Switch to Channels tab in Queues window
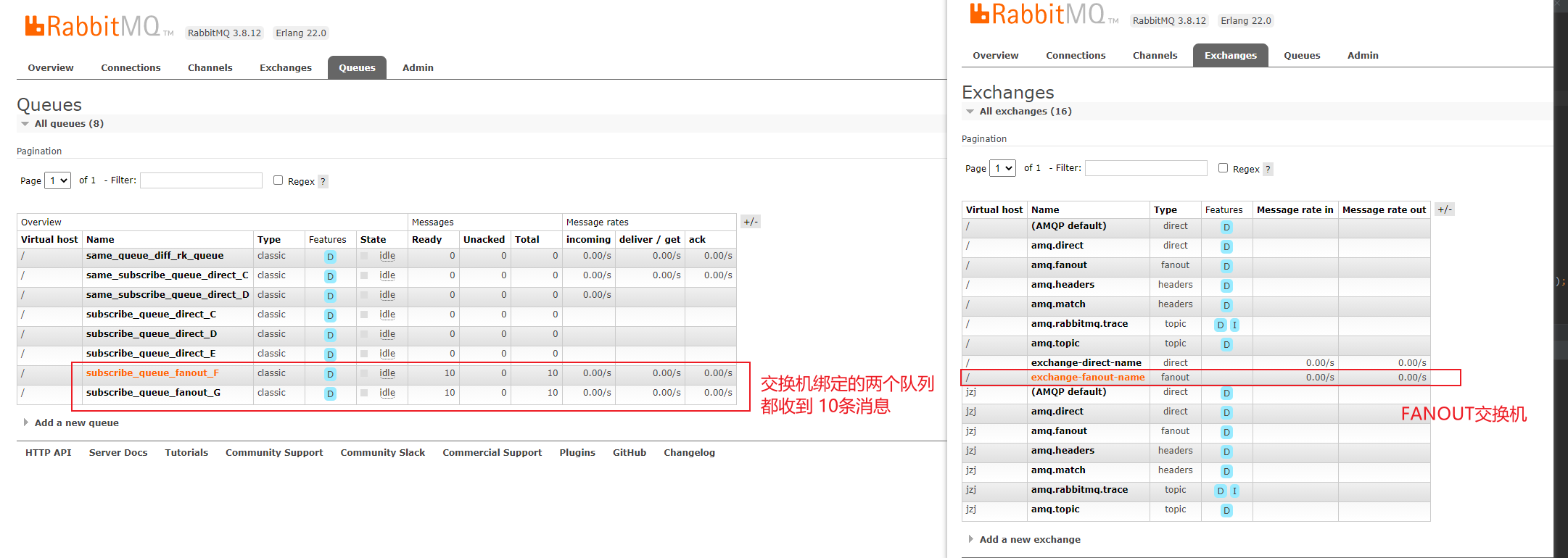The width and height of the screenshot is (1568, 558). [210, 67]
